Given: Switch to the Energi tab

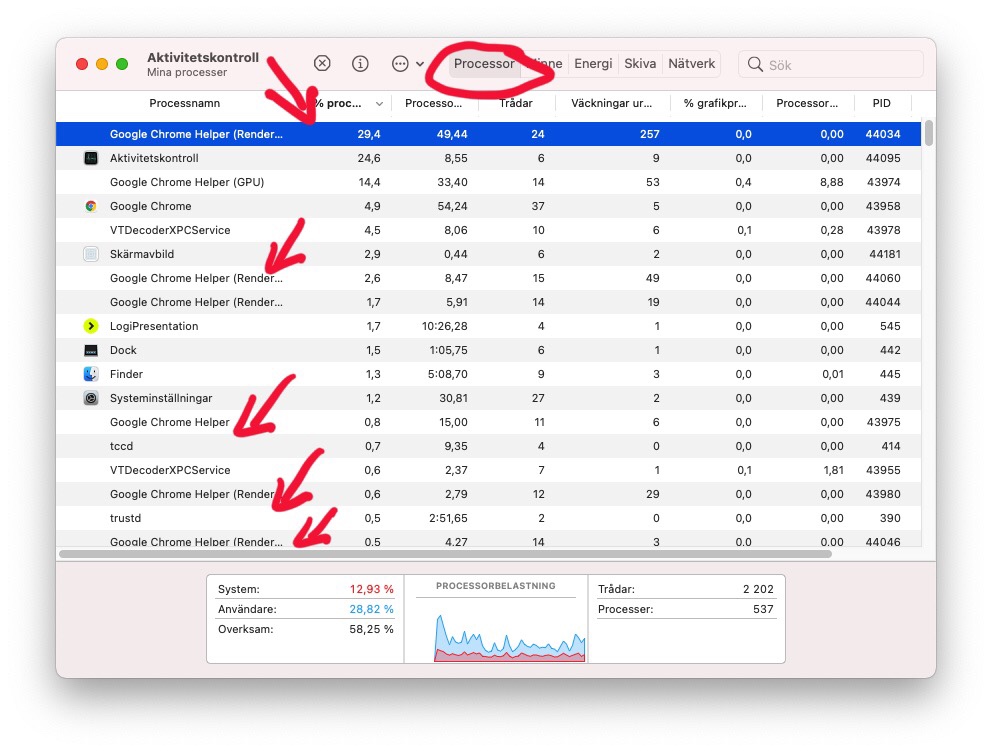Looking at the screenshot, I should point(593,63).
